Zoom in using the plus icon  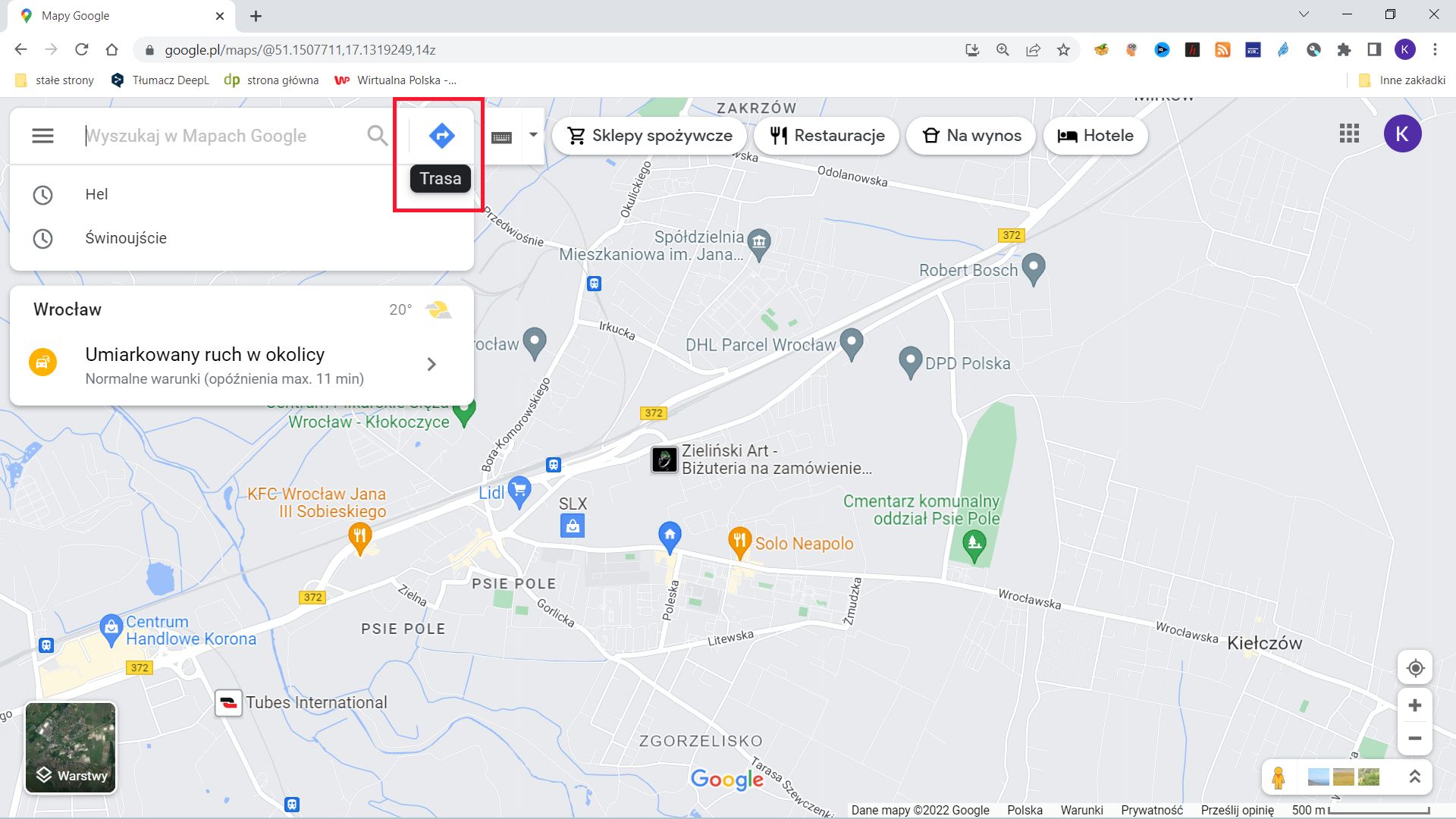pyautogui.click(x=1414, y=704)
